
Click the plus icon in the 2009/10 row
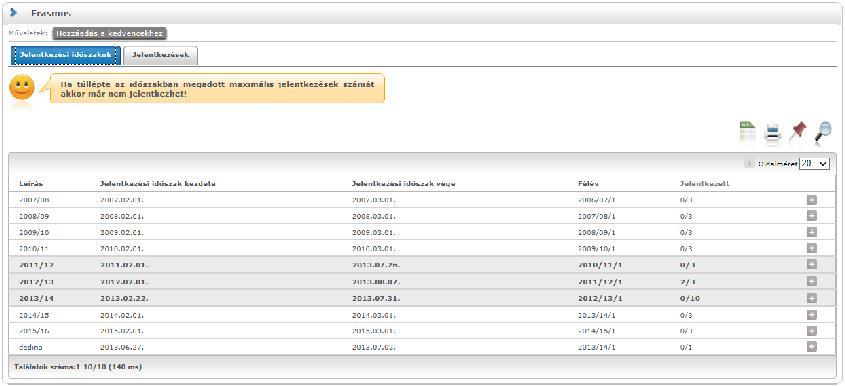(x=812, y=232)
